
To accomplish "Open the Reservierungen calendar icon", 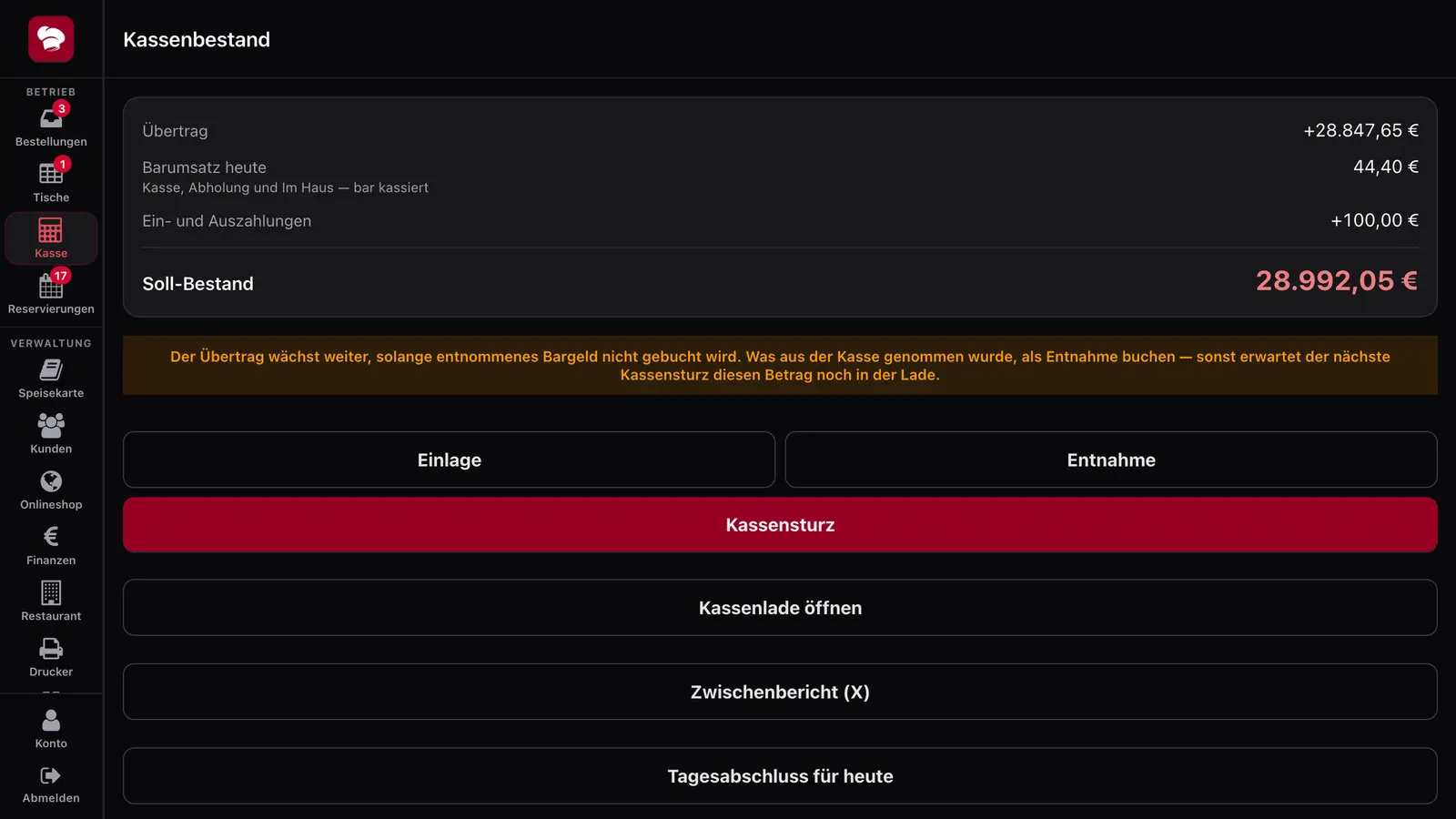I will point(51,287).
